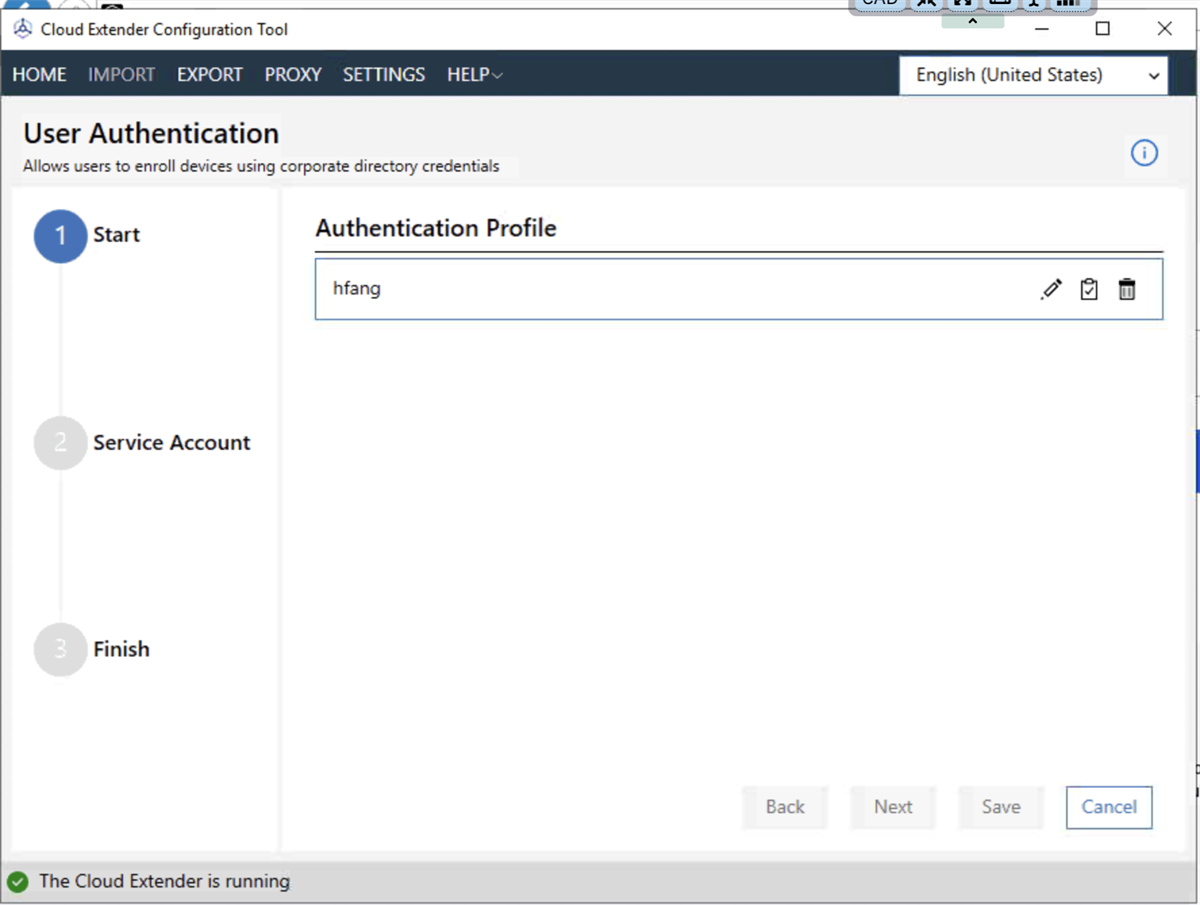Open the English (United States) language dropdown
This screenshot has height=905, width=1200.
click(1033, 75)
